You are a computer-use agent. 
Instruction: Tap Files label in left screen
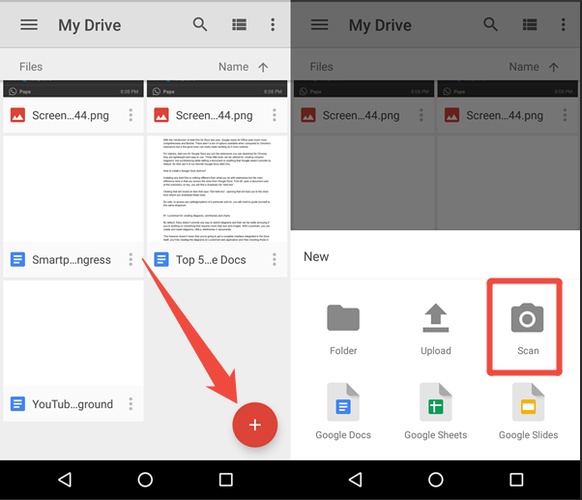coord(31,67)
